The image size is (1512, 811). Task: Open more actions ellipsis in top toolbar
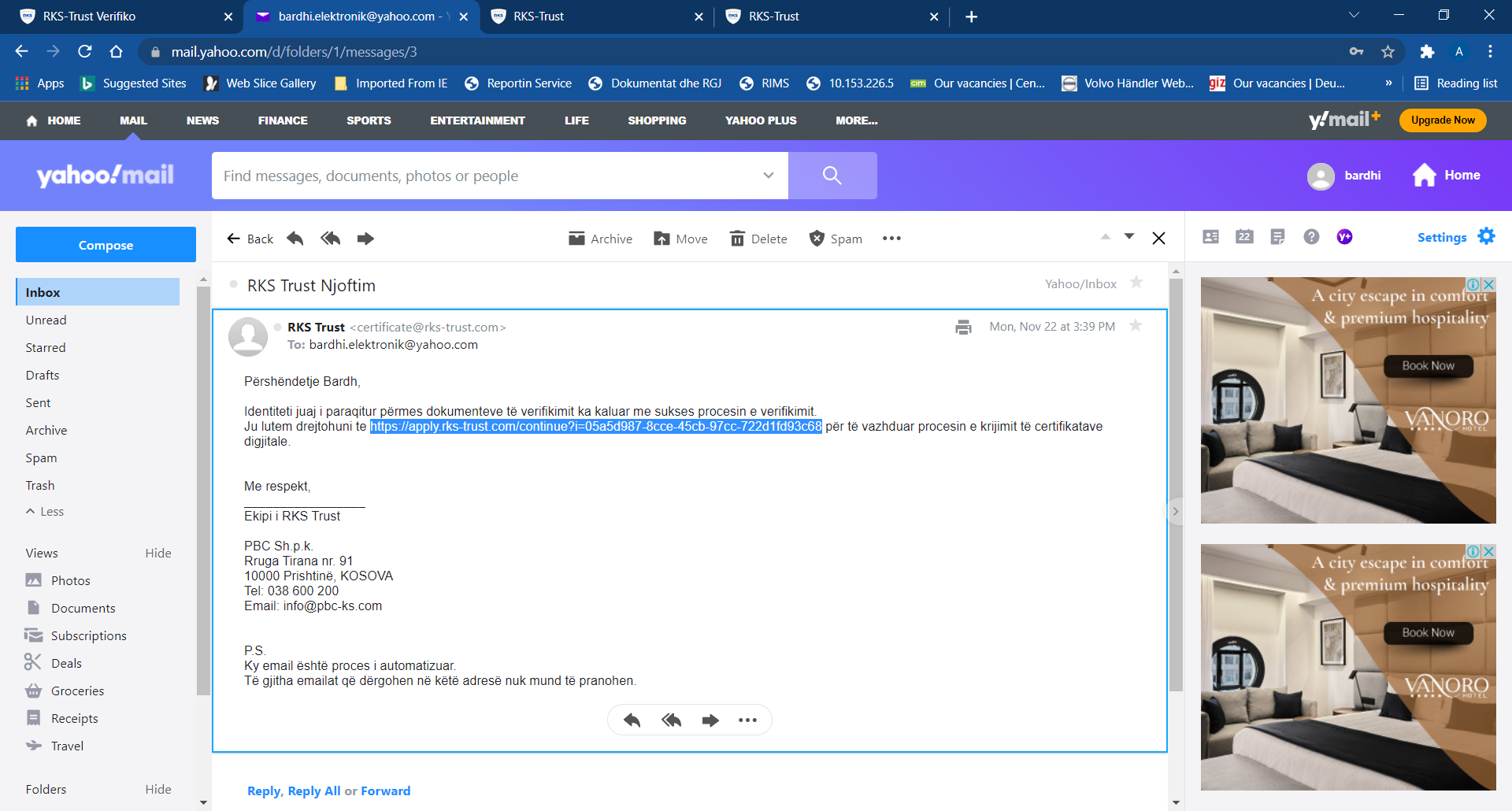[x=891, y=239]
